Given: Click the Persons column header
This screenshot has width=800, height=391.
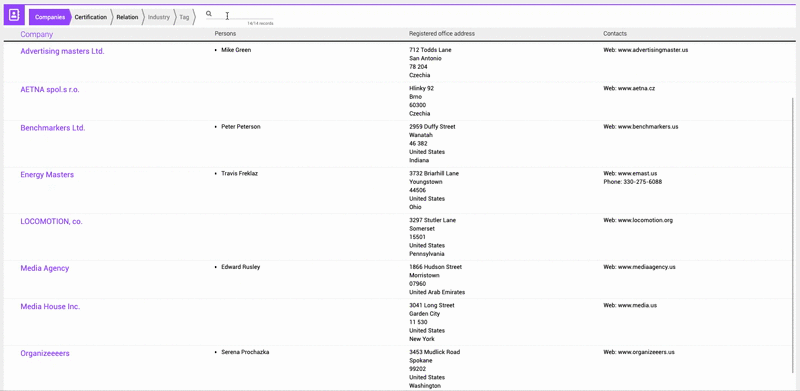Looking at the screenshot, I should click(225, 34).
